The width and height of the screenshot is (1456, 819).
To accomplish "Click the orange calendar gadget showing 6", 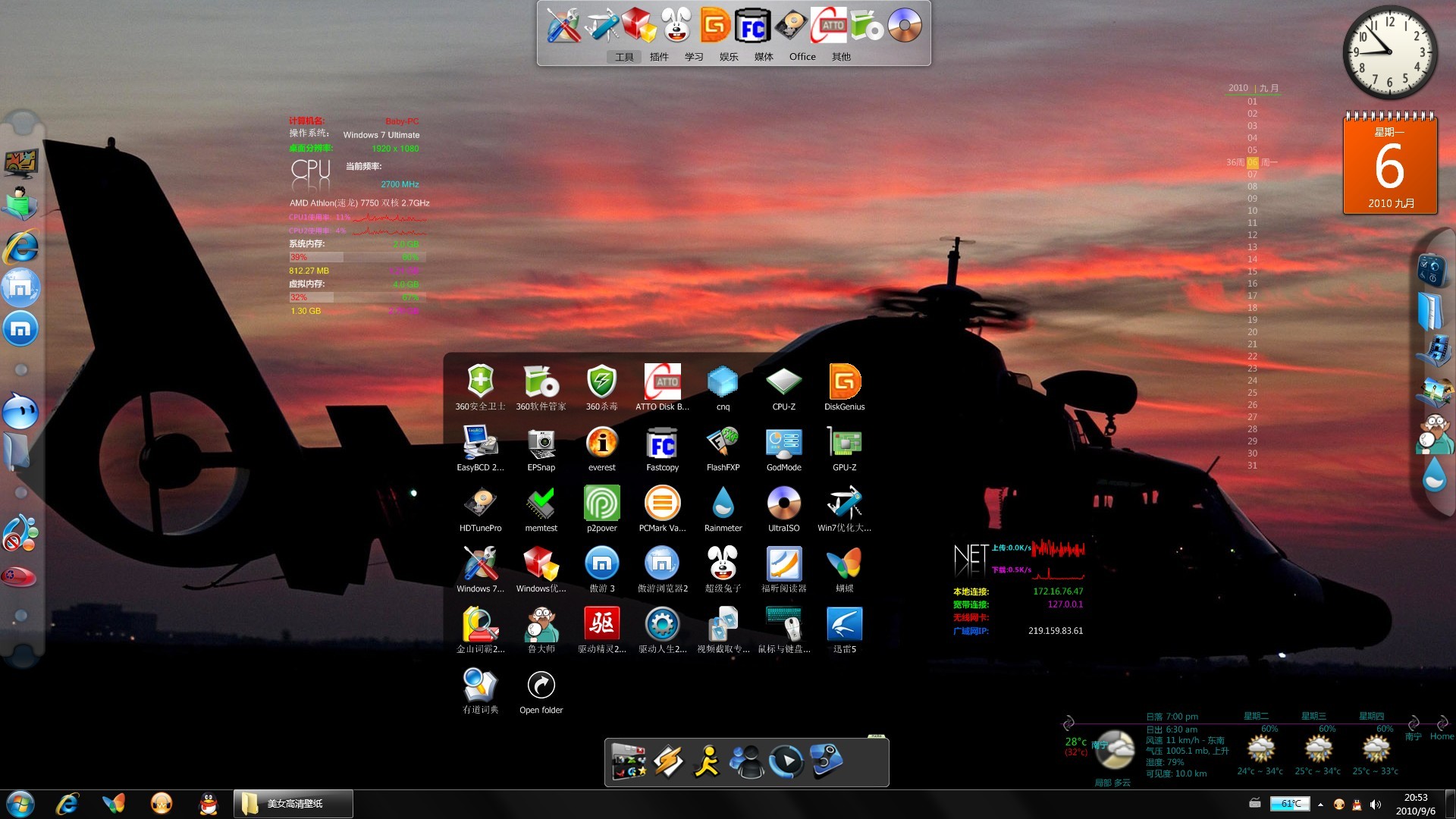I will [x=1390, y=163].
